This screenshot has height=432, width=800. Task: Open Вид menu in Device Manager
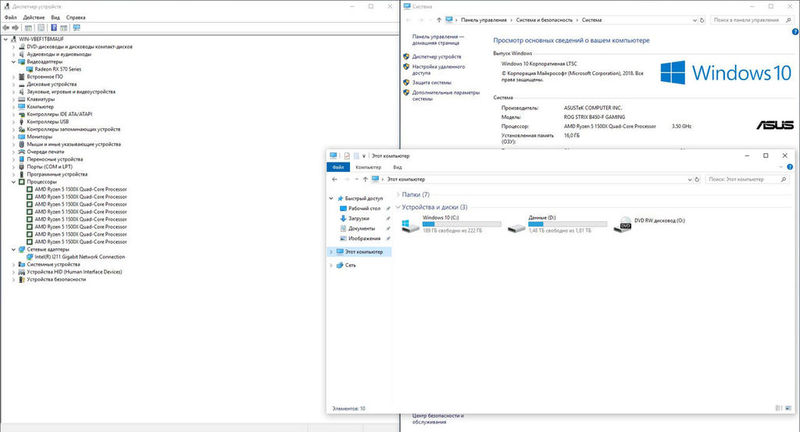click(x=55, y=17)
